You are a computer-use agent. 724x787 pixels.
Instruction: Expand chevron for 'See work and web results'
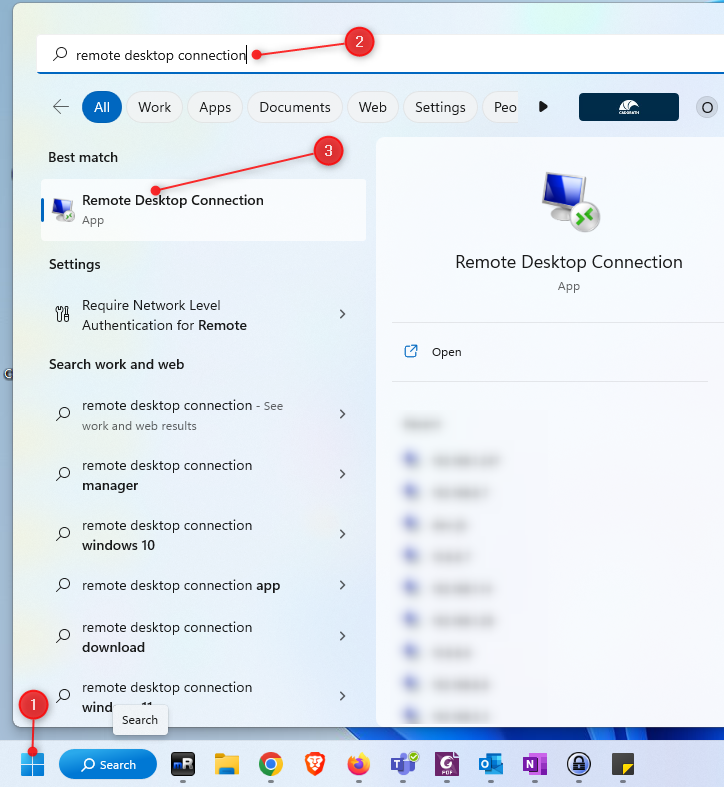[x=342, y=414]
